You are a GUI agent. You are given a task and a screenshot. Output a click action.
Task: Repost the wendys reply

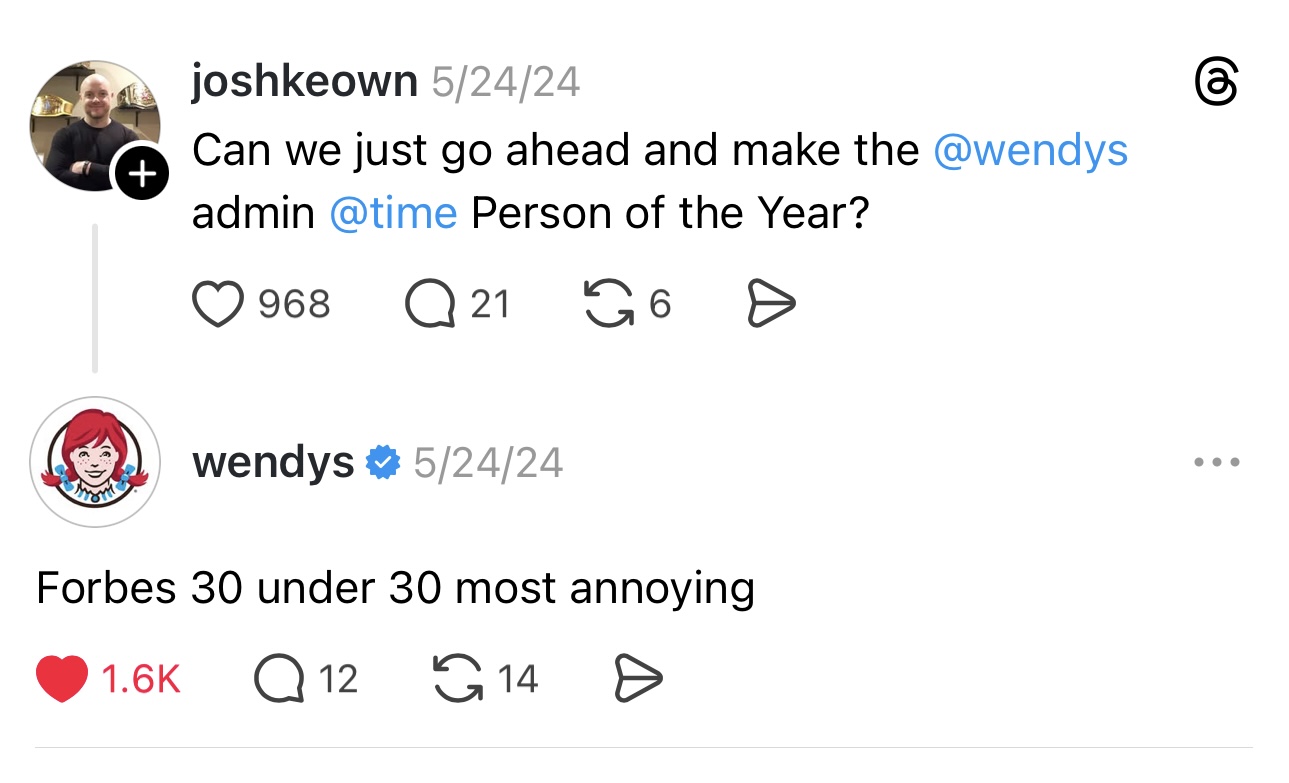coord(458,679)
